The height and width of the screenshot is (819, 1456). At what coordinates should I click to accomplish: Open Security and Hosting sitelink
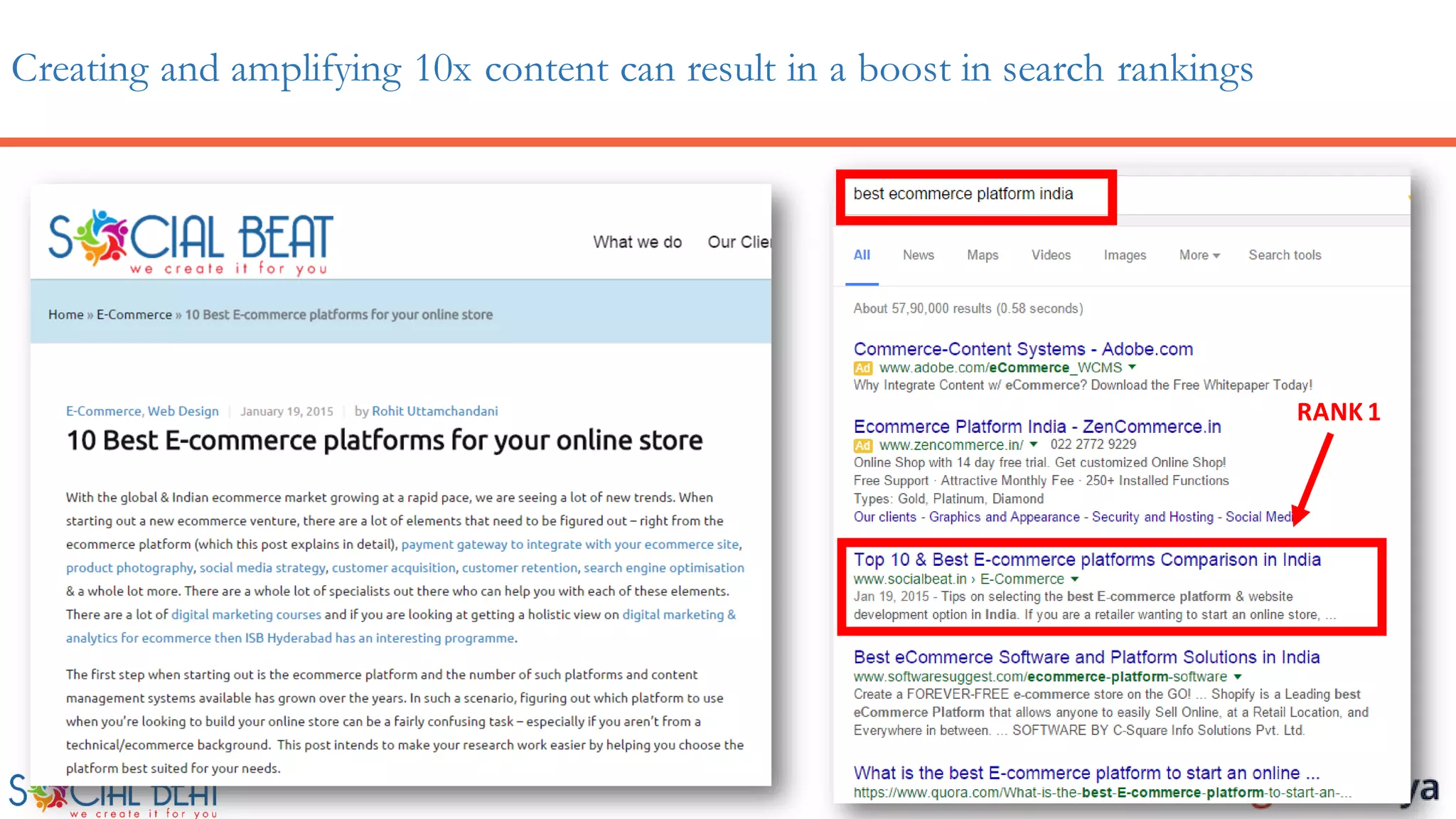(x=1152, y=517)
